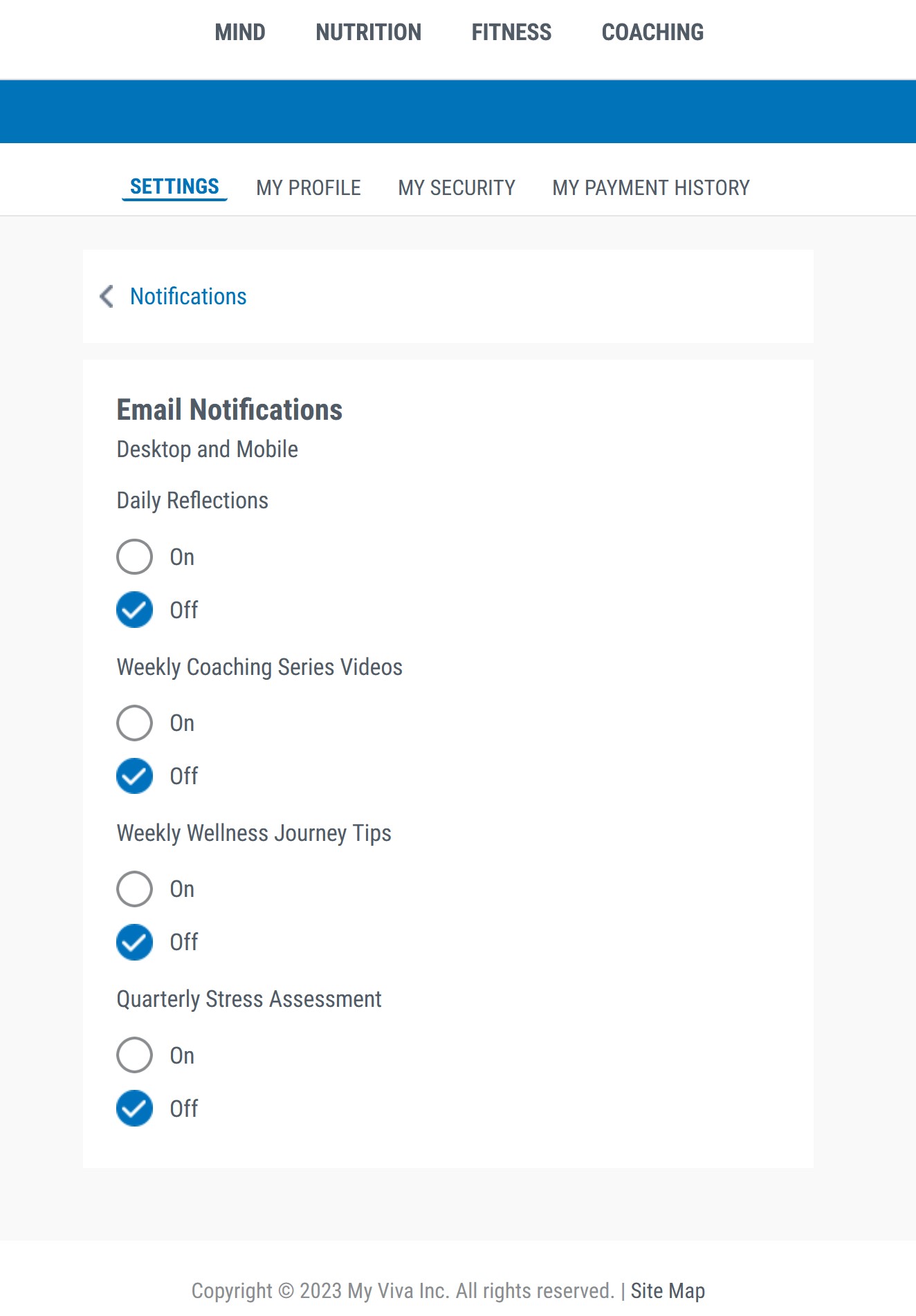View the My Payment History tab

click(650, 187)
